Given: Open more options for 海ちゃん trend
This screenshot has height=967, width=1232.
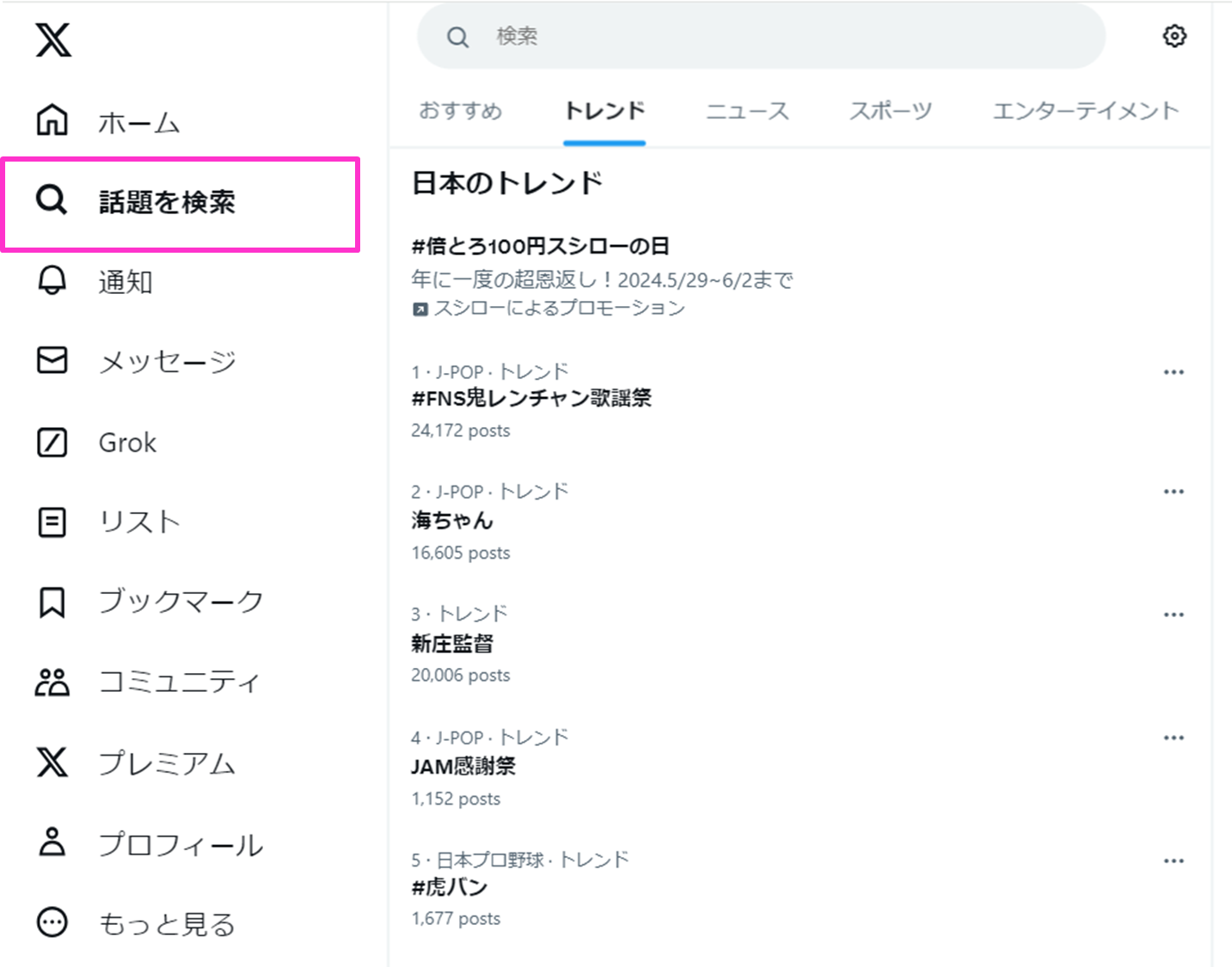Looking at the screenshot, I should pos(1174,492).
